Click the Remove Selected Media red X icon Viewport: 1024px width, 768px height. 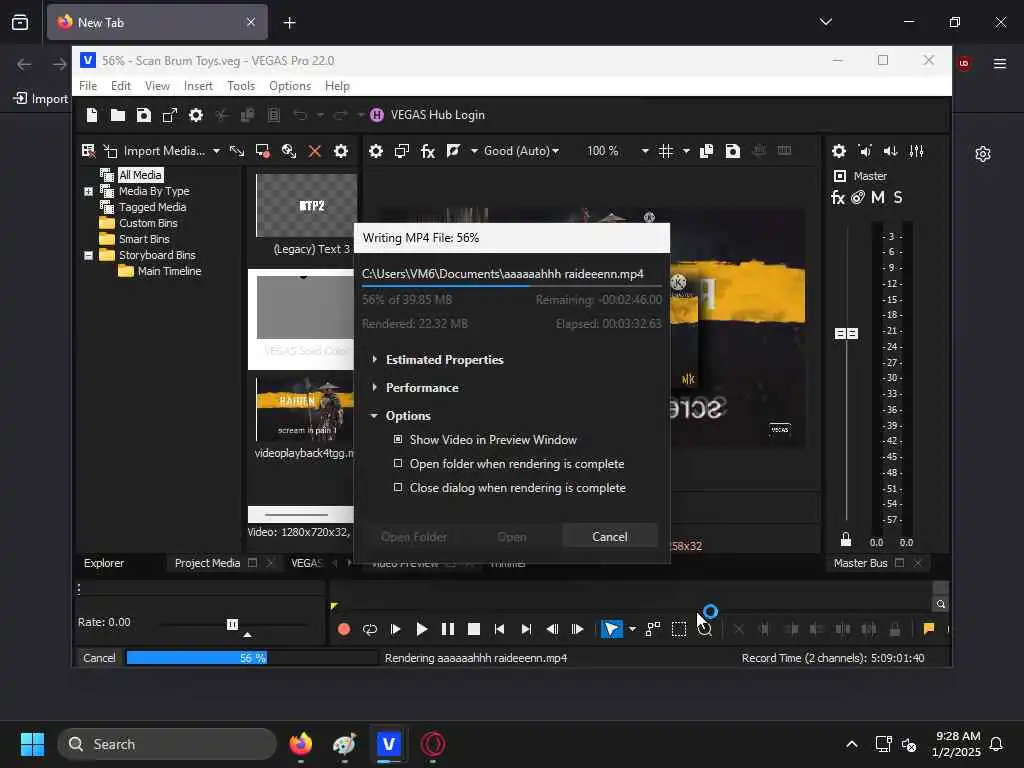315,151
